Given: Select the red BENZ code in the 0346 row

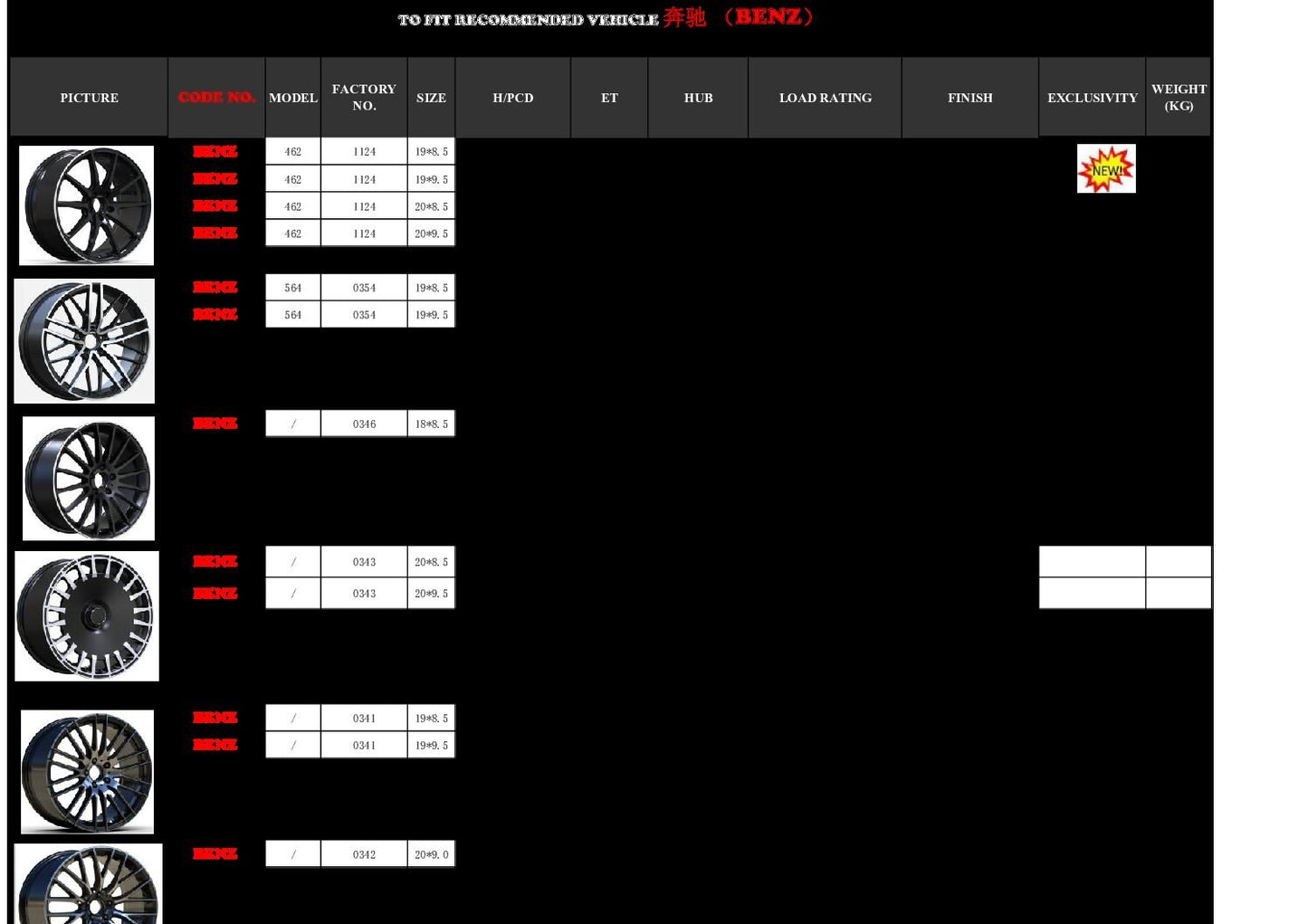Looking at the screenshot, I should pos(215,424).
